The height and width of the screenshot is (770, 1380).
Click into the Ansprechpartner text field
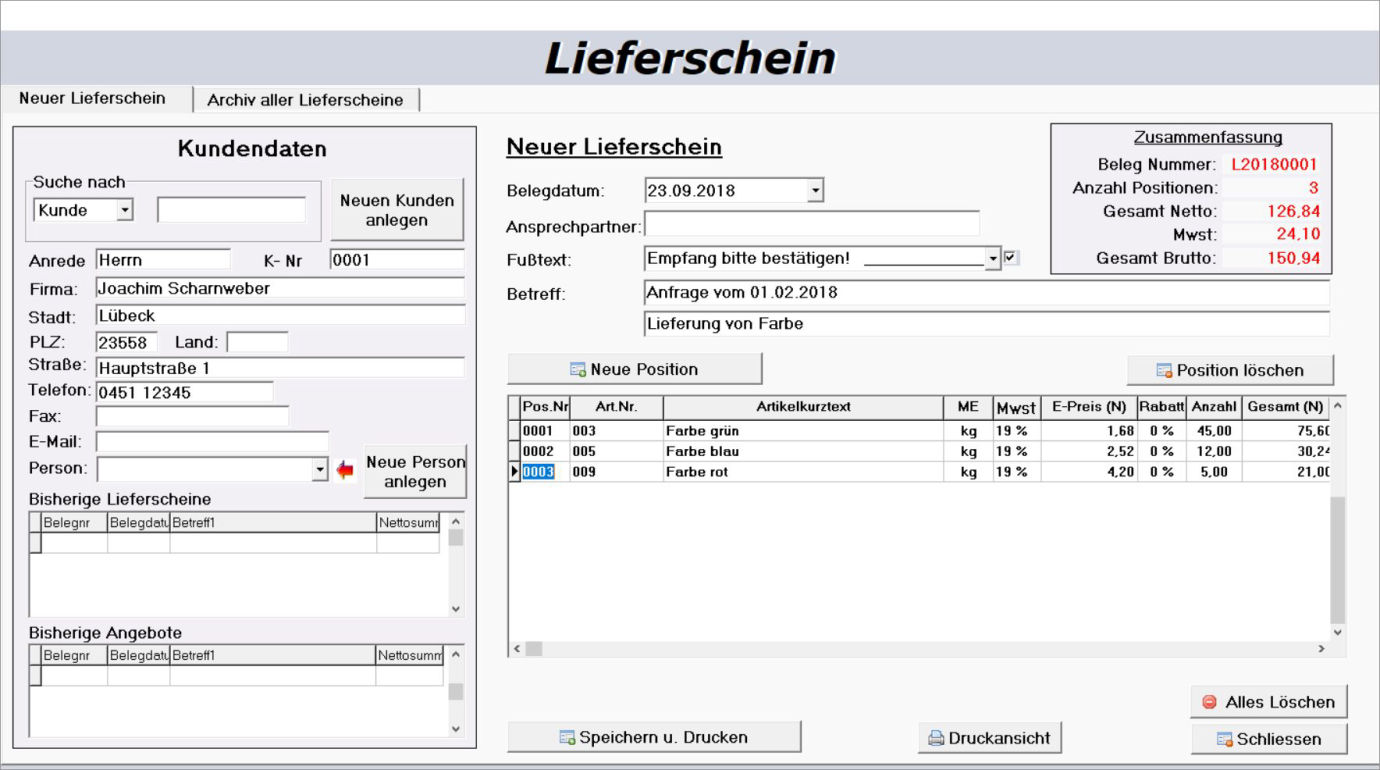pyautogui.click(x=811, y=224)
